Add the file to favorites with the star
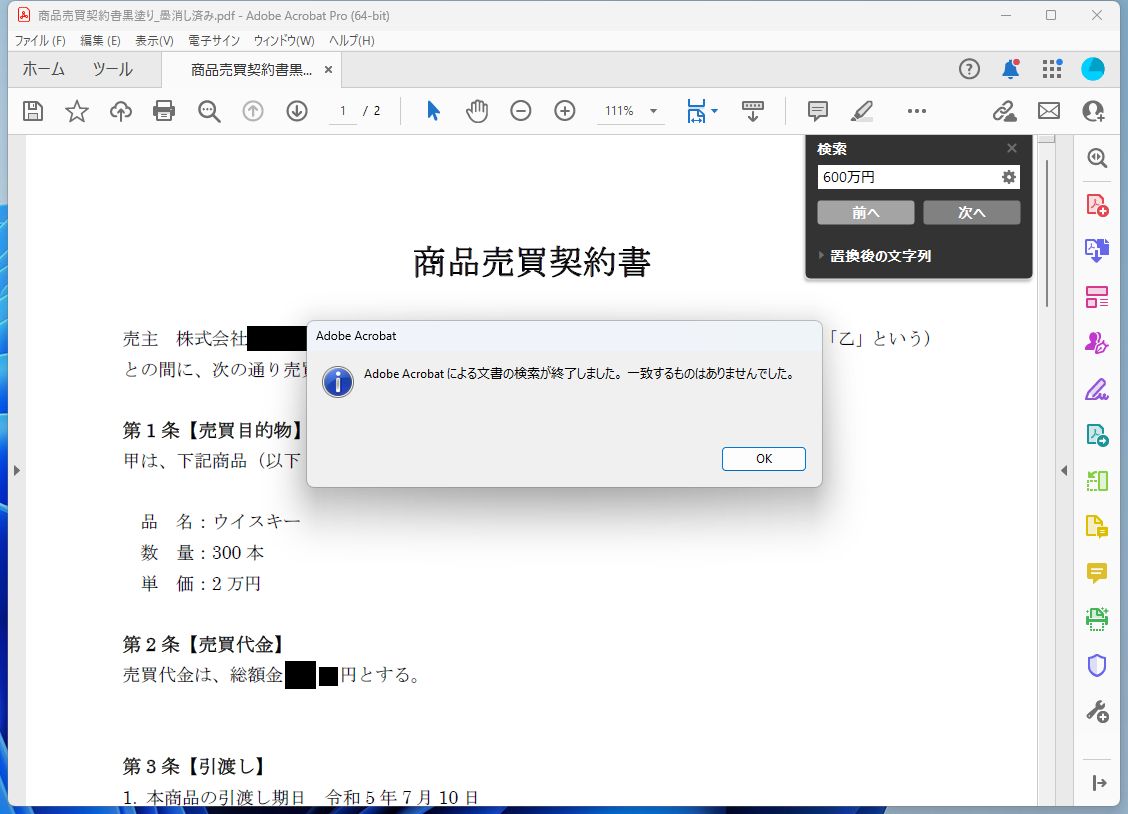The width and height of the screenshot is (1128, 814). pyautogui.click(x=76, y=111)
